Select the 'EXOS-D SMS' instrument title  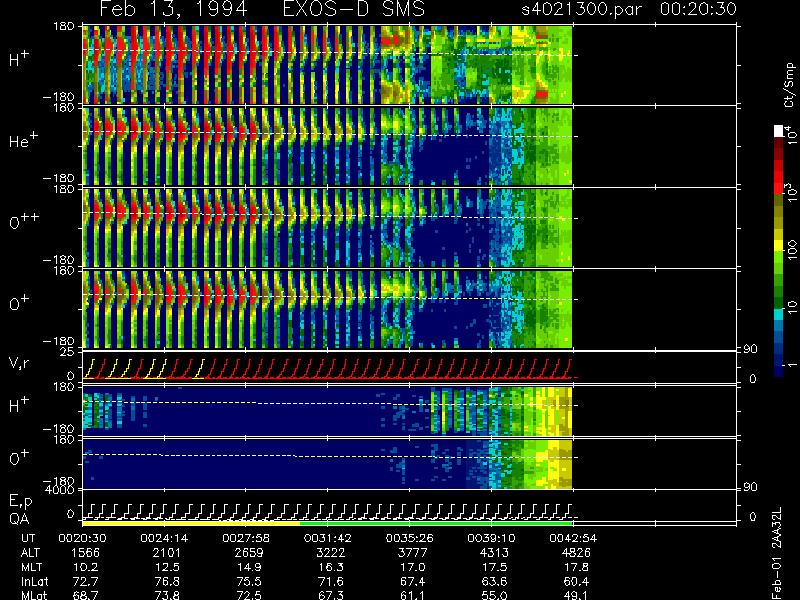coord(354,9)
